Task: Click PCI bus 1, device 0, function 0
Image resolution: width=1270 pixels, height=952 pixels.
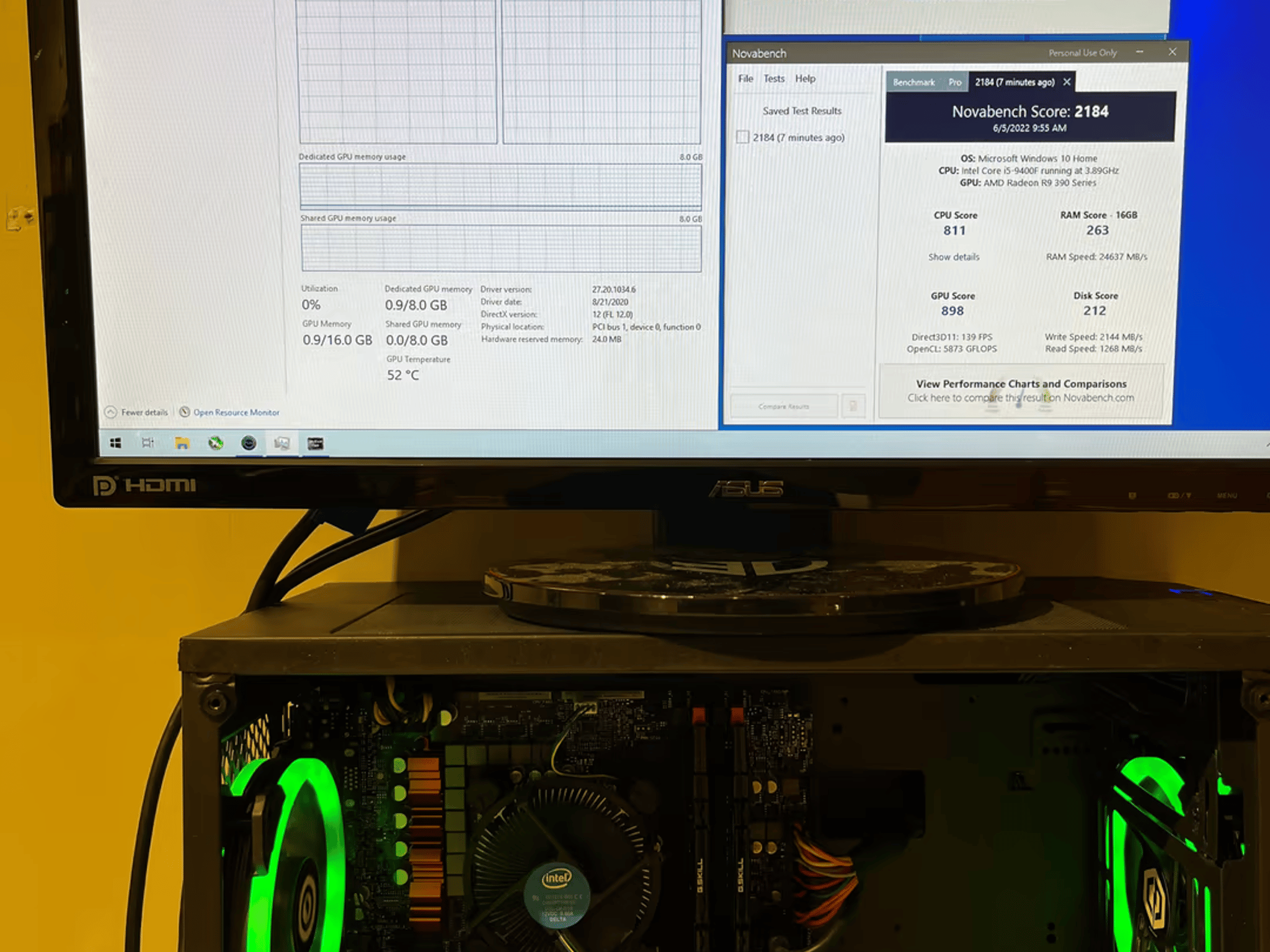Action: click(646, 327)
